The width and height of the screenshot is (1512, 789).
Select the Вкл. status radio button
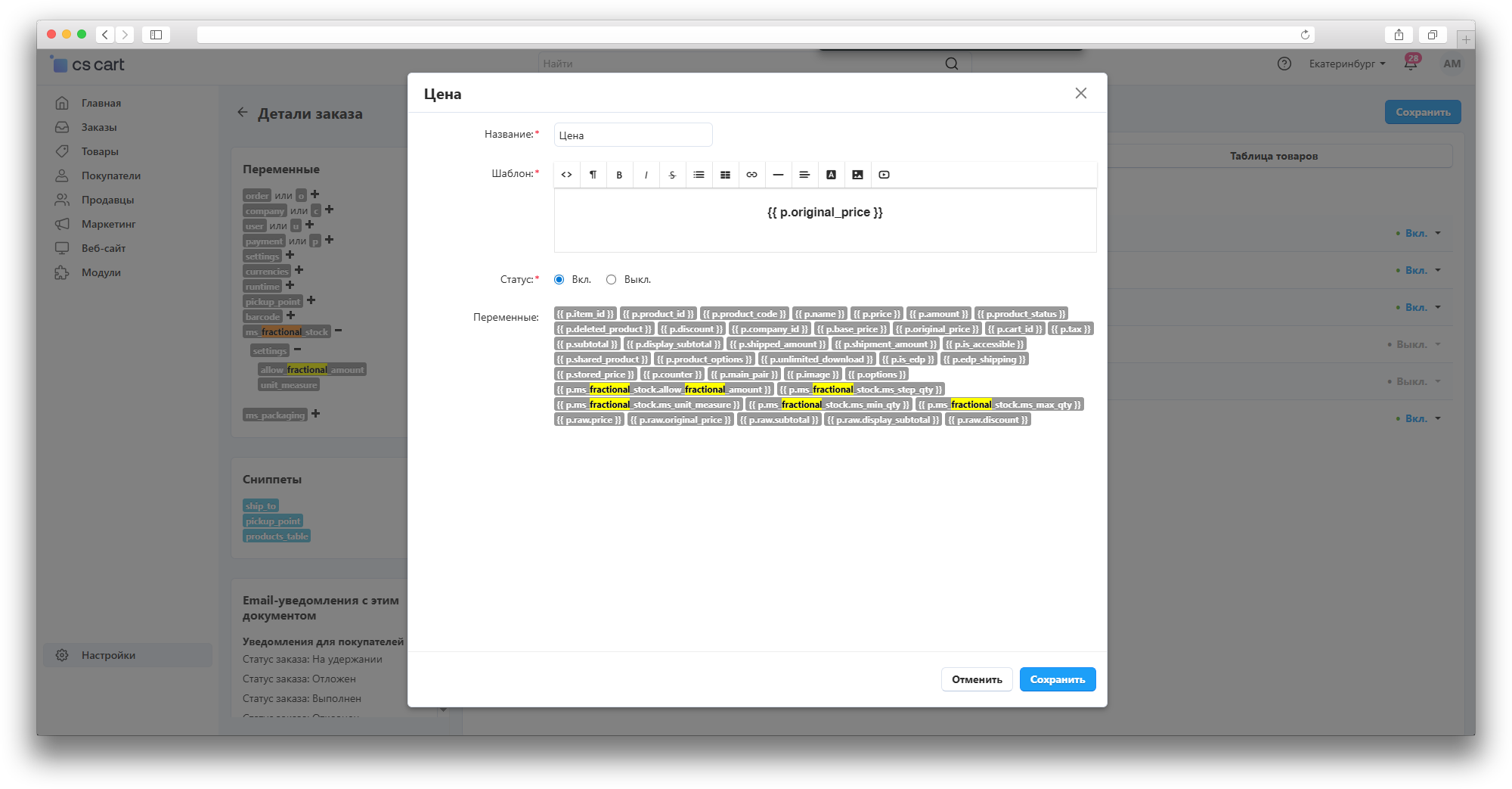(559, 280)
